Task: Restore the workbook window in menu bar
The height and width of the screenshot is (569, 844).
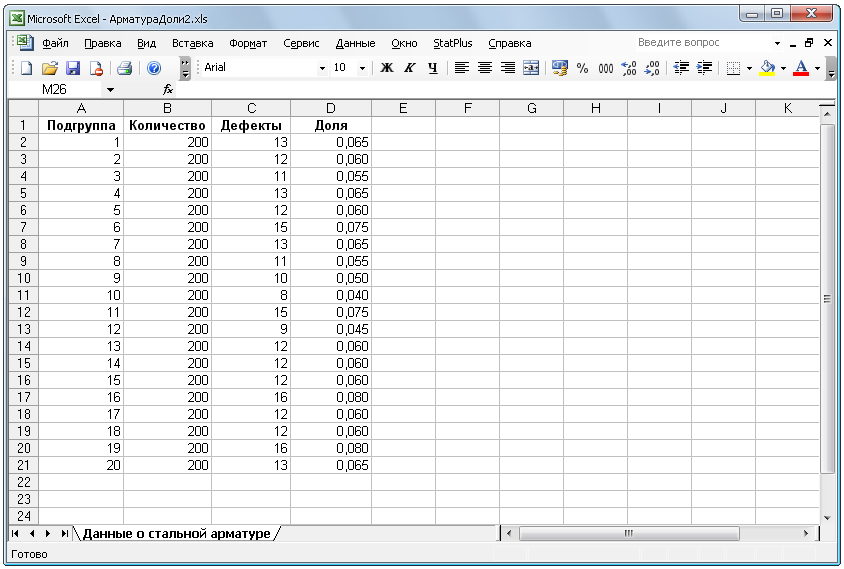Action: [x=809, y=43]
